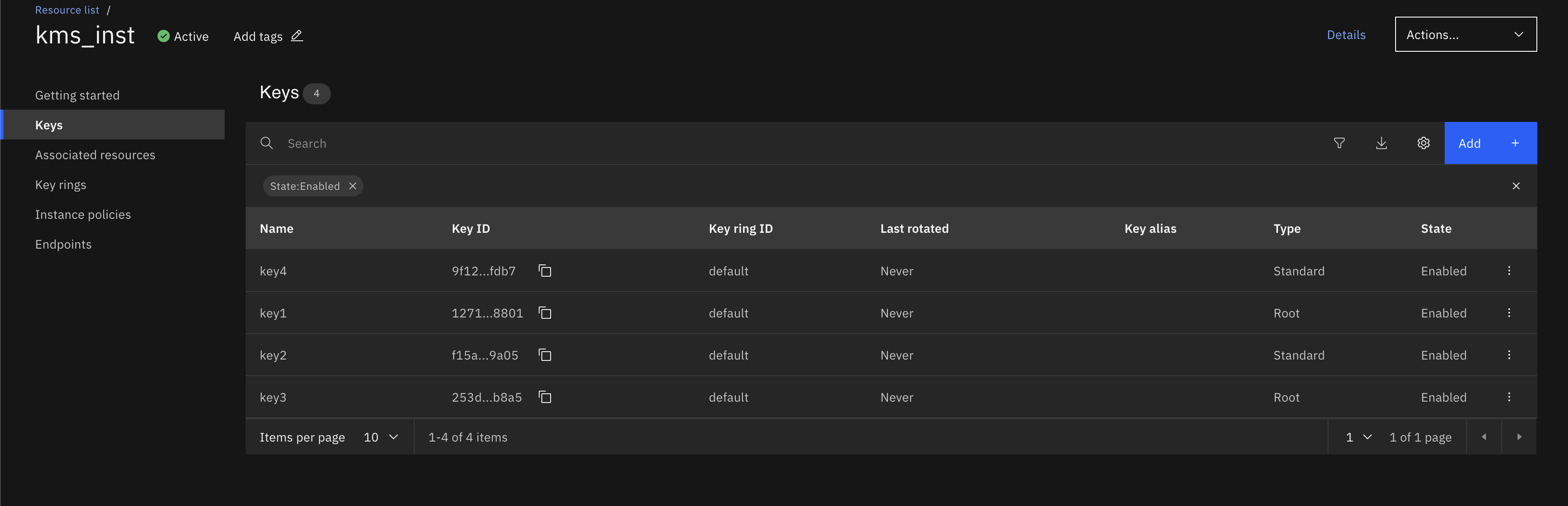Clear all filters with right X
Screen dimensions: 1568x506
pos(1516,186)
